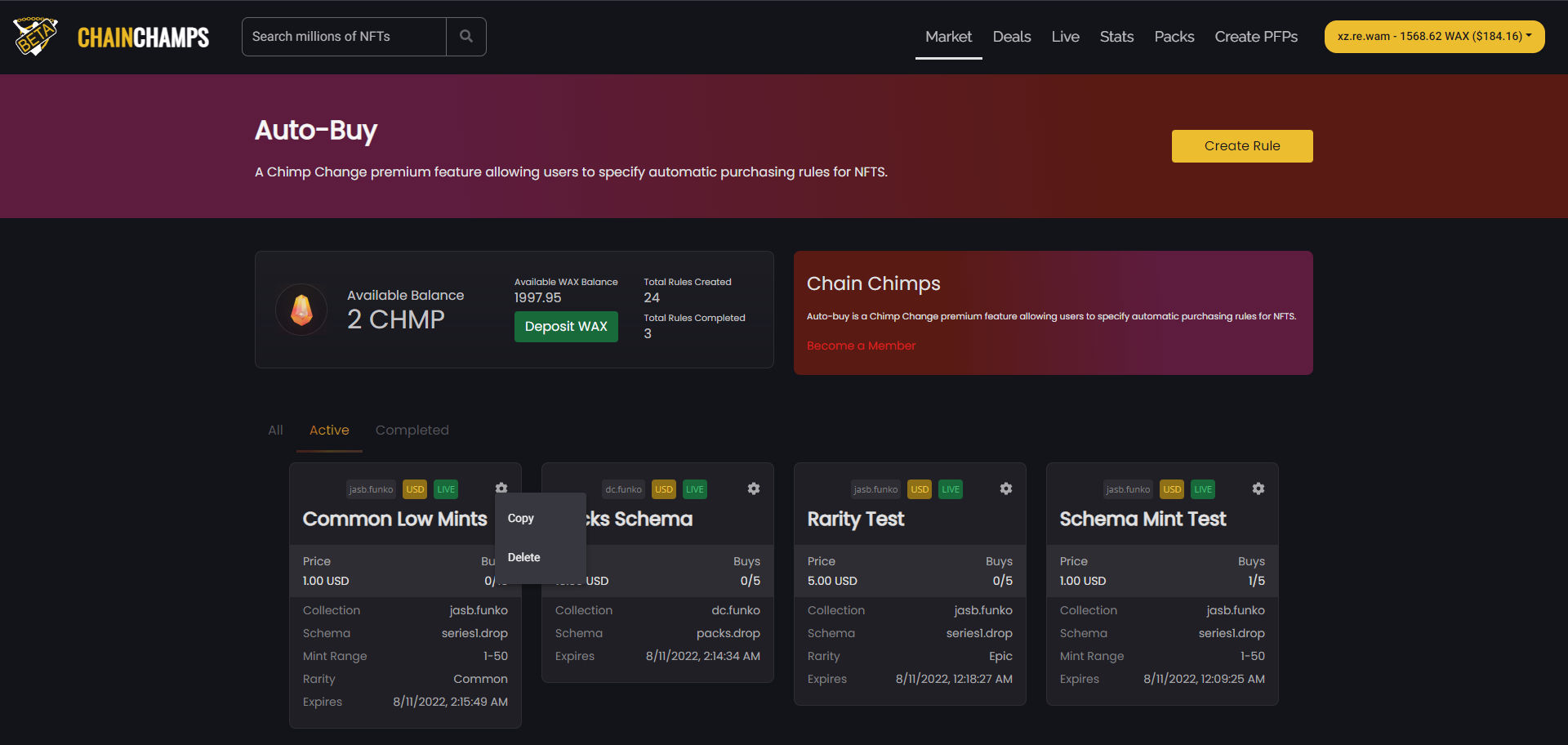Click the Epic rarity value in Rarity Test

pos(1000,656)
